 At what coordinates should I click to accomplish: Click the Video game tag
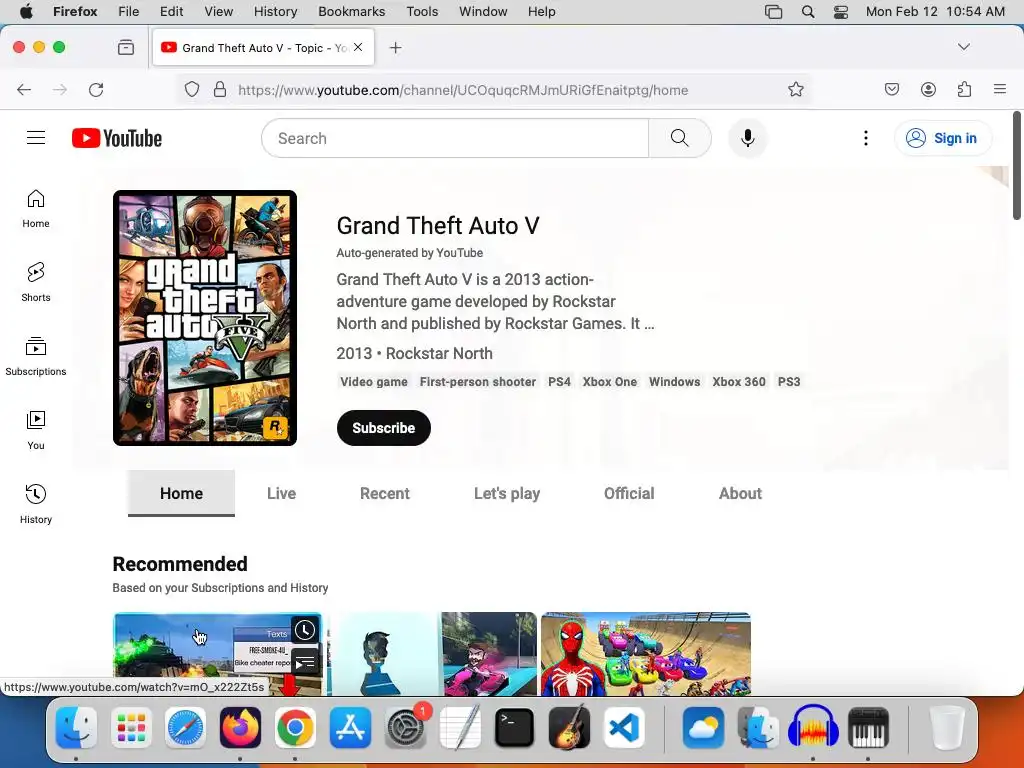coord(374,381)
